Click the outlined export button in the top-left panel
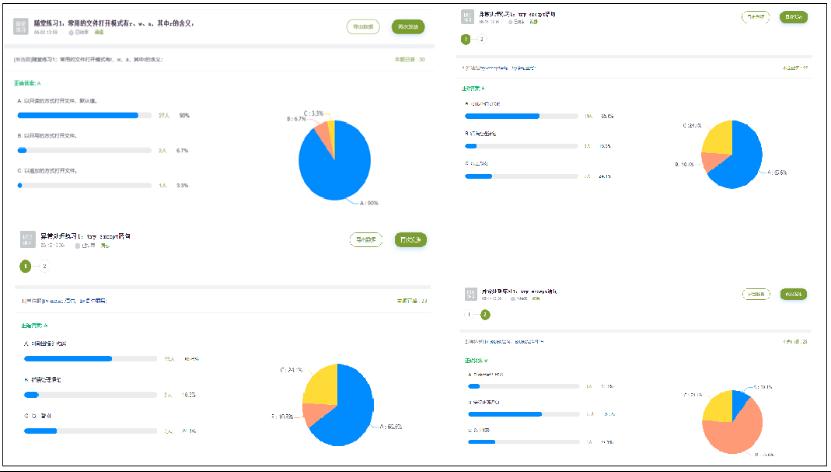This screenshot has height=472, width=831. pos(361,27)
